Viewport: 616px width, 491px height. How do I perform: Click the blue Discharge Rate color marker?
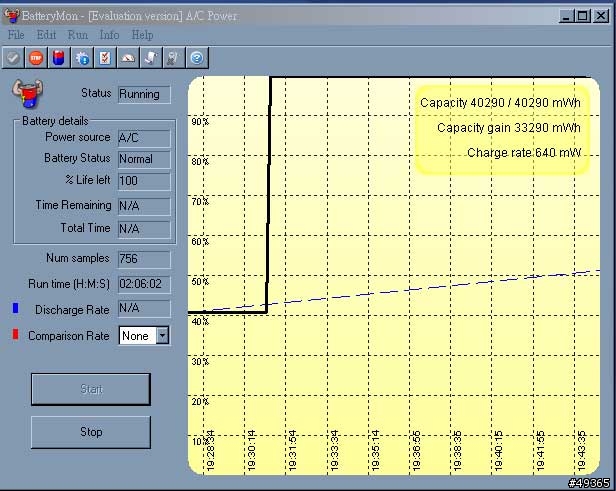coord(16,308)
